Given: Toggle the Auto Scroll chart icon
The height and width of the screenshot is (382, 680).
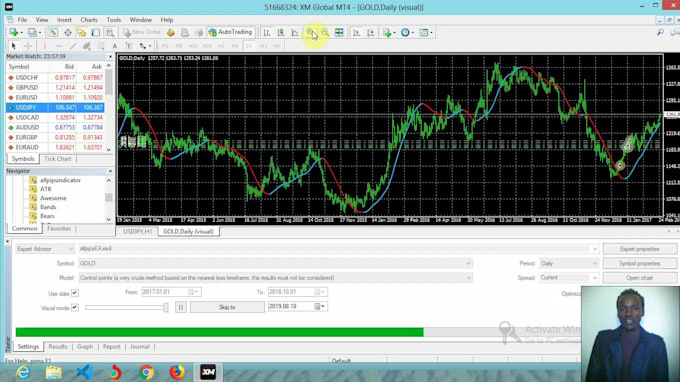Looking at the screenshot, I should pyautogui.click(x=356, y=33).
